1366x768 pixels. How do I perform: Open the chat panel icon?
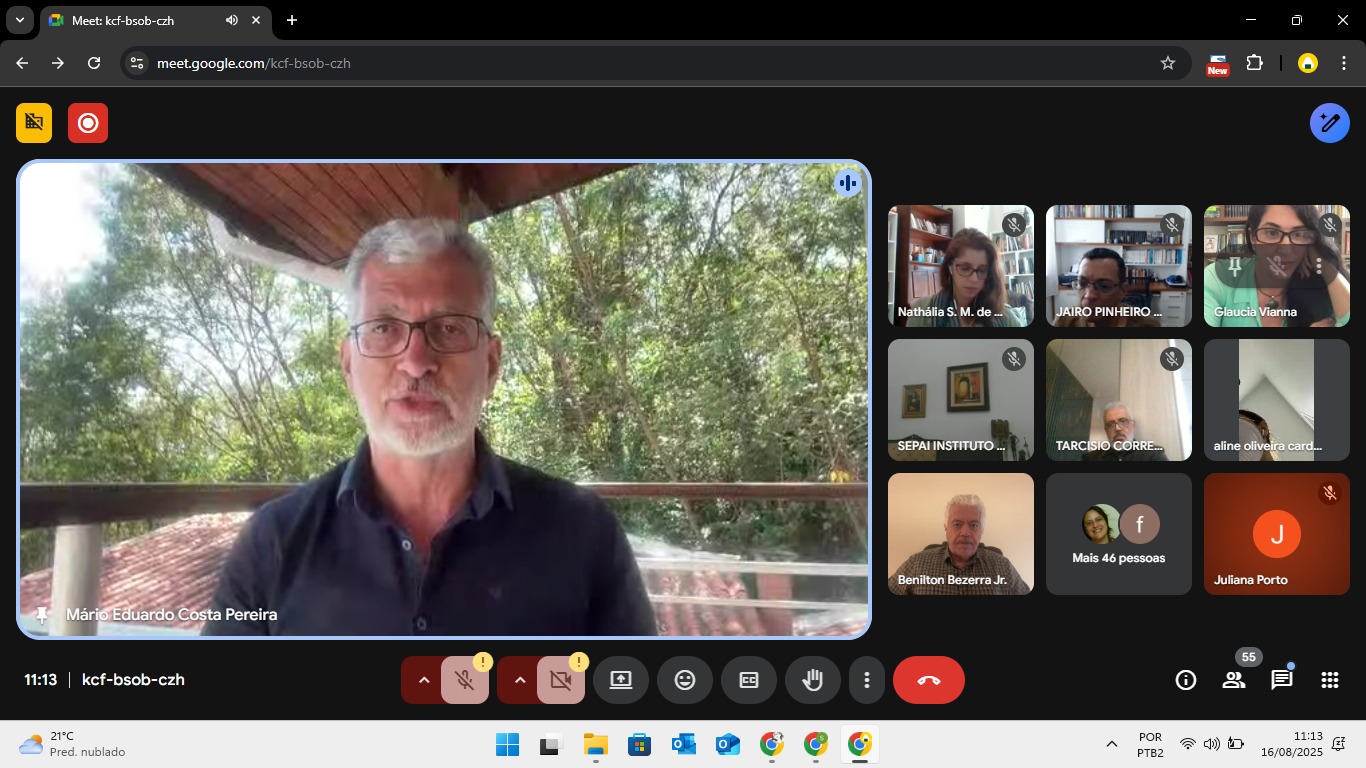pyautogui.click(x=1281, y=680)
